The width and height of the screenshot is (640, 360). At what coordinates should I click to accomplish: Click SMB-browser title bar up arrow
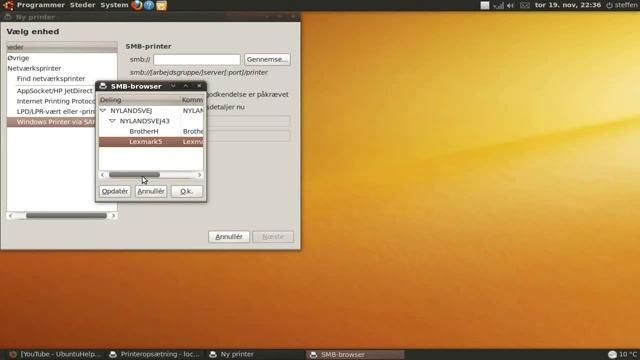186,86
